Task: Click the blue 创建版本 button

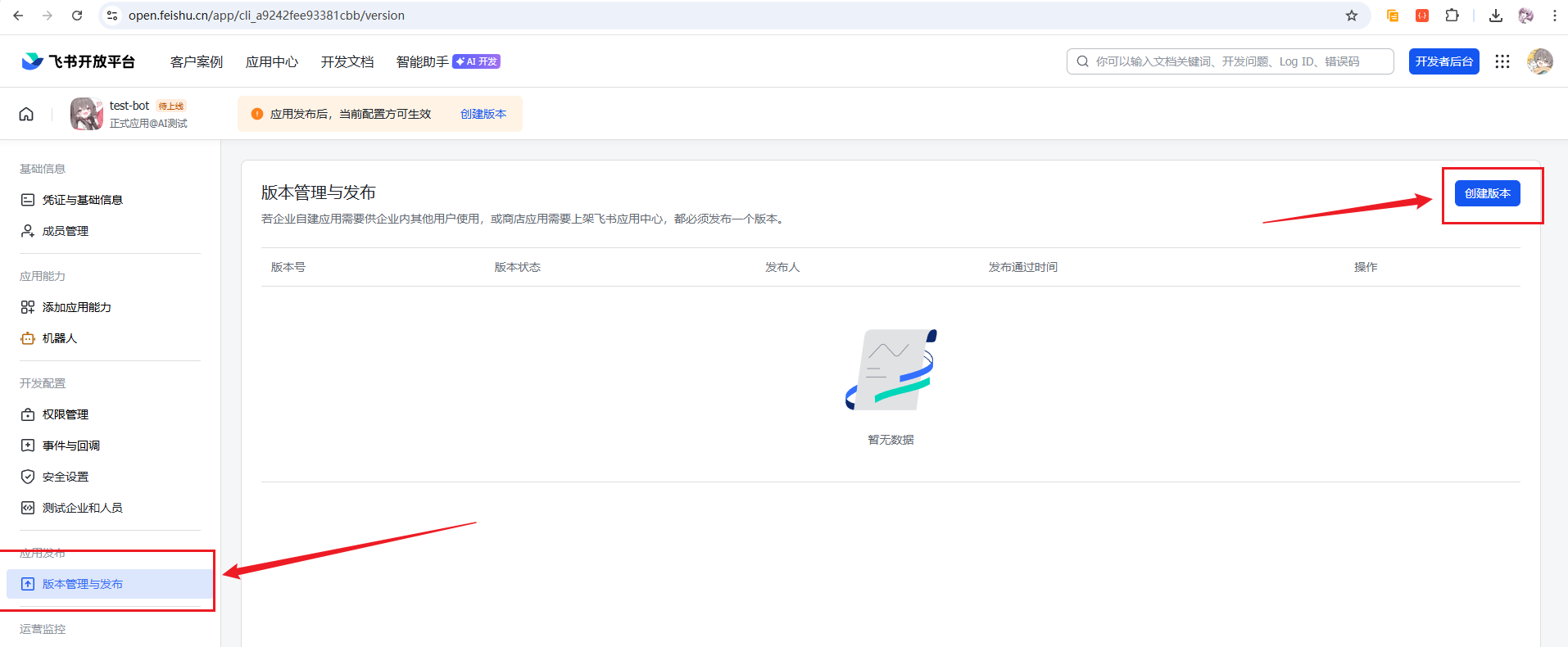Action: point(1487,193)
